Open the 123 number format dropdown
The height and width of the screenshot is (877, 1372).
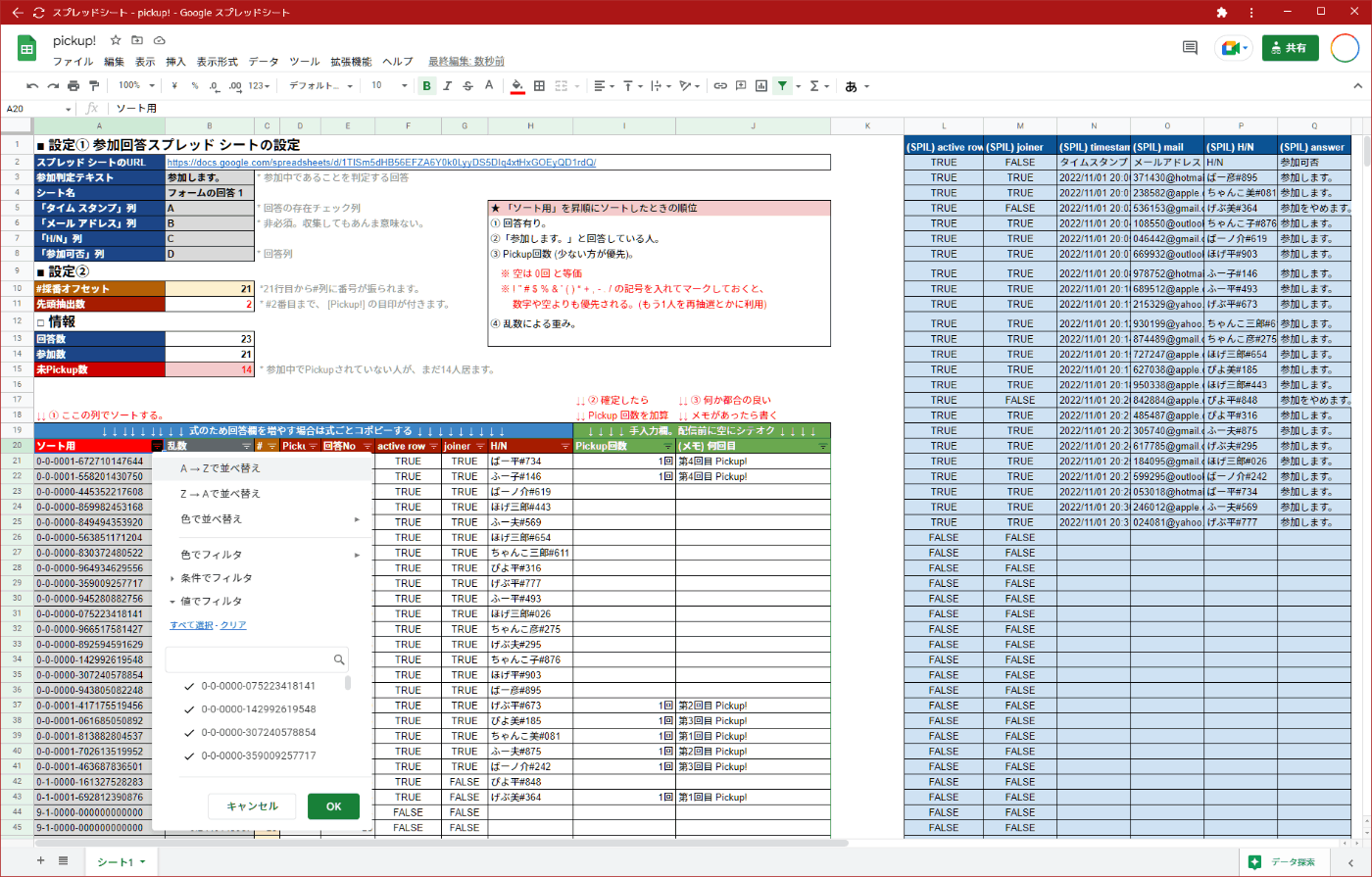coord(261,86)
